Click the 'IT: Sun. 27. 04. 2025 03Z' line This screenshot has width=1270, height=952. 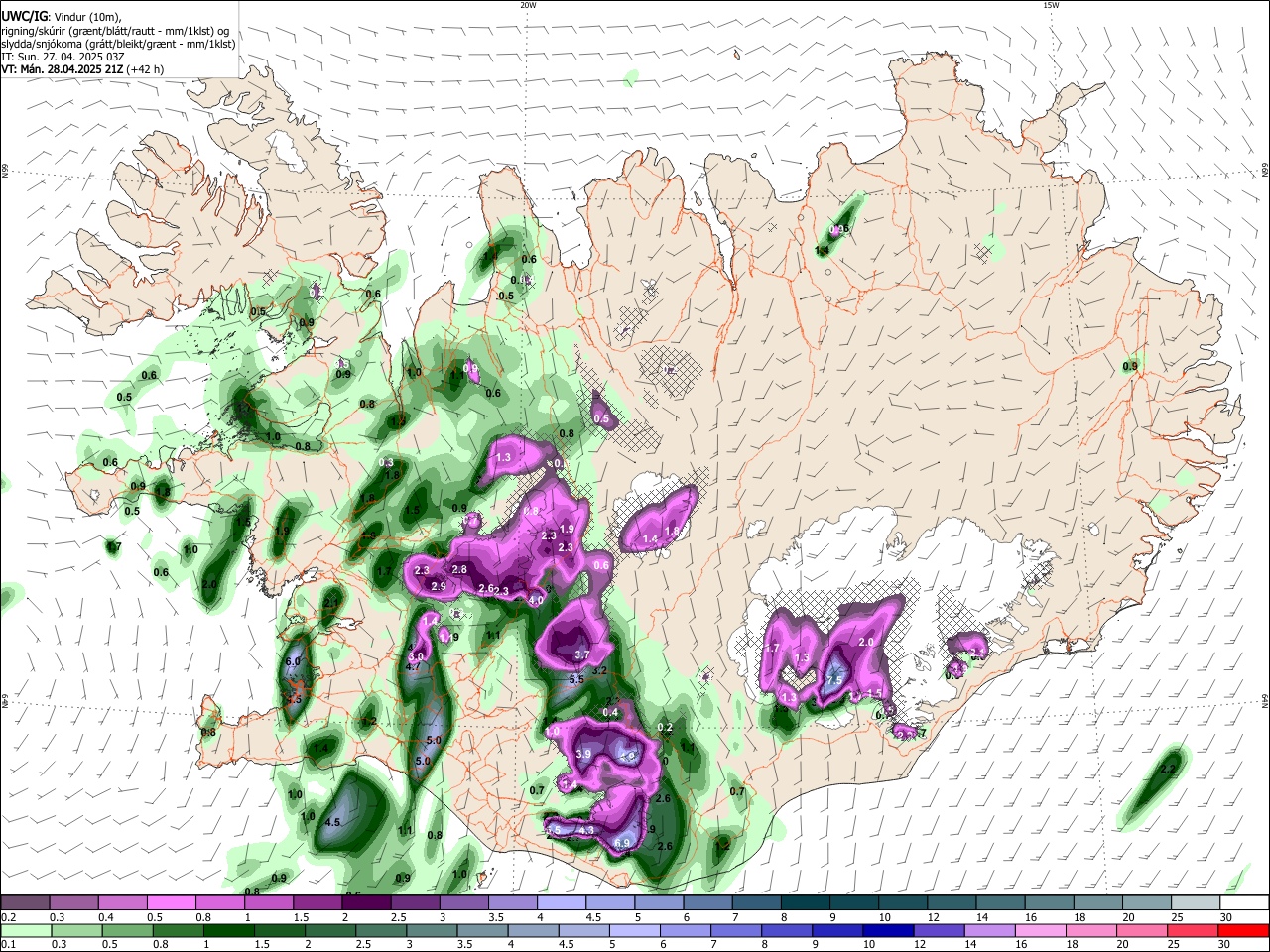(x=62, y=57)
